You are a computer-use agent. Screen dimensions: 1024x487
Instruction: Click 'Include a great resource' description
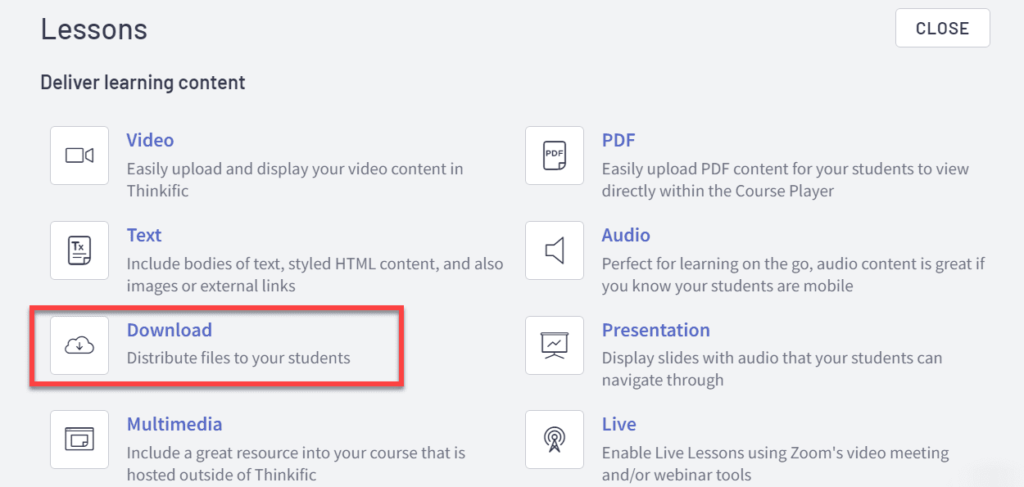pyautogui.click(x=296, y=463)
